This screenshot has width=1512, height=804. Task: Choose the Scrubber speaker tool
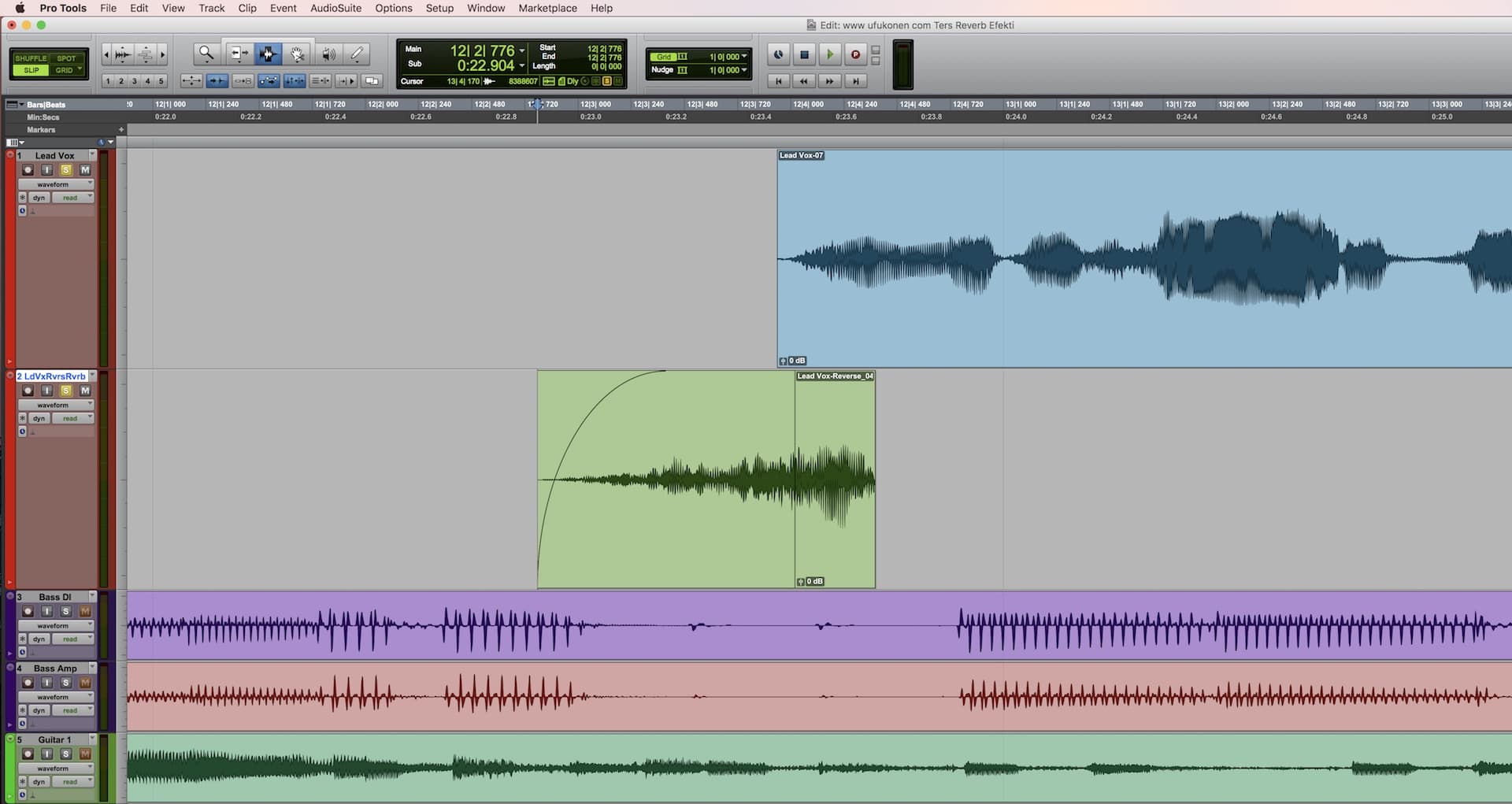pos(328,54)
